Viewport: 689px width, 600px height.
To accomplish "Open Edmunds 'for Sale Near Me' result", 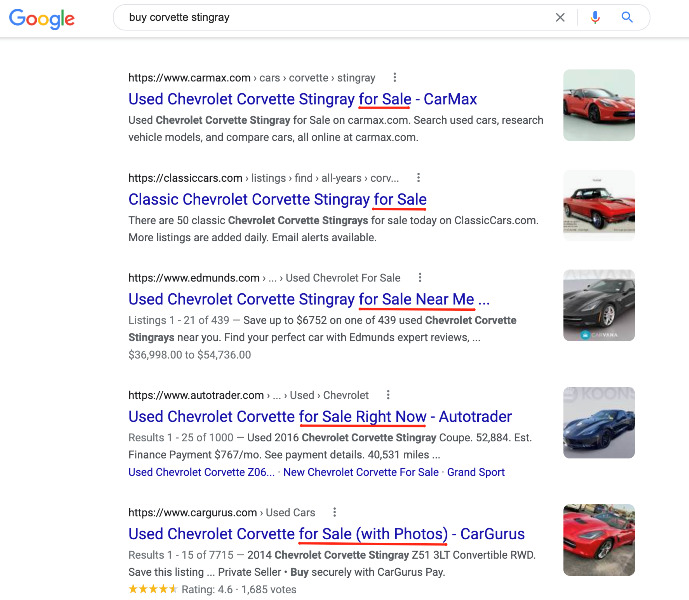I will click(x=308, y=299).
